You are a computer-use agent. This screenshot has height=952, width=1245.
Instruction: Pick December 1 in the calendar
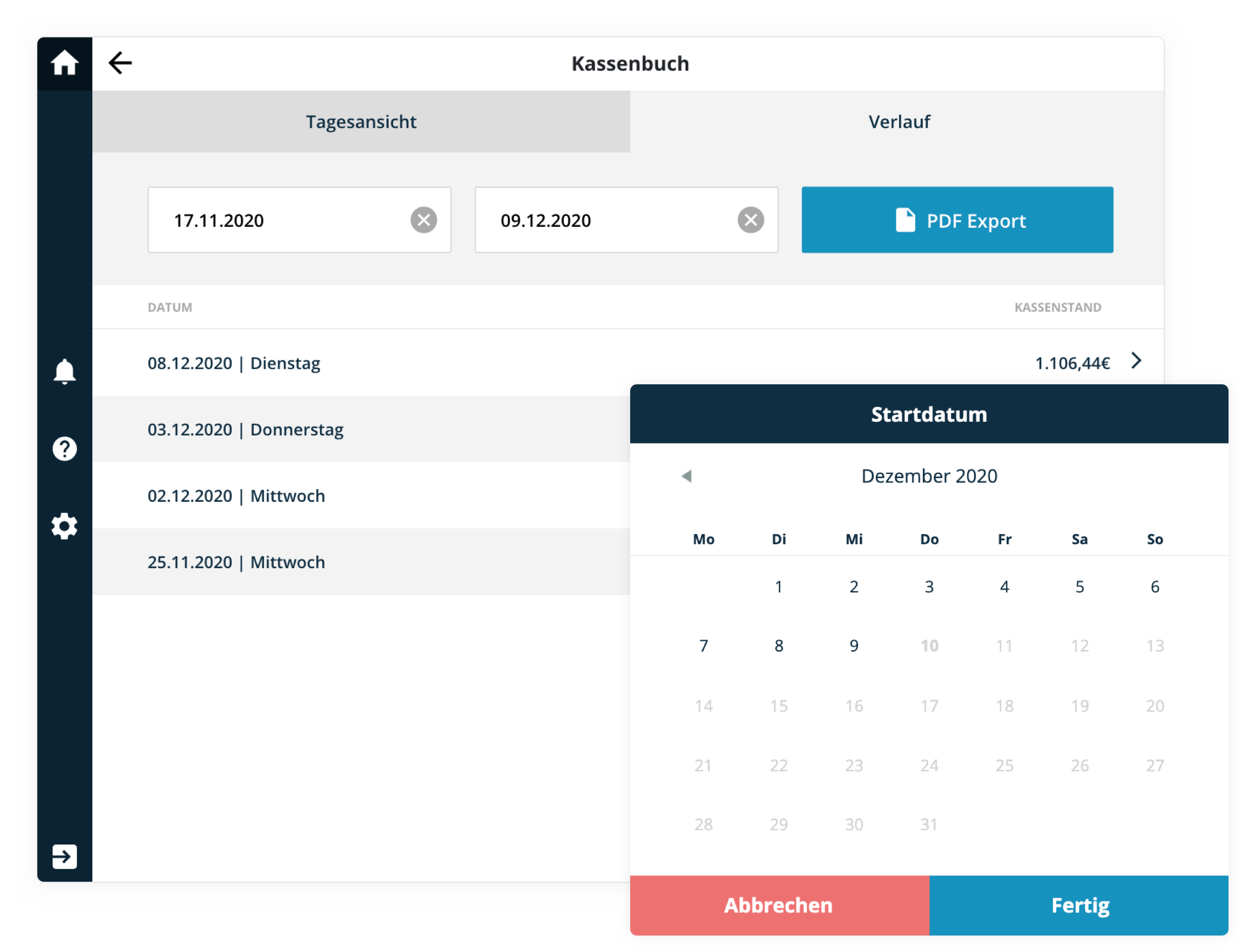[x=779, y=586]
